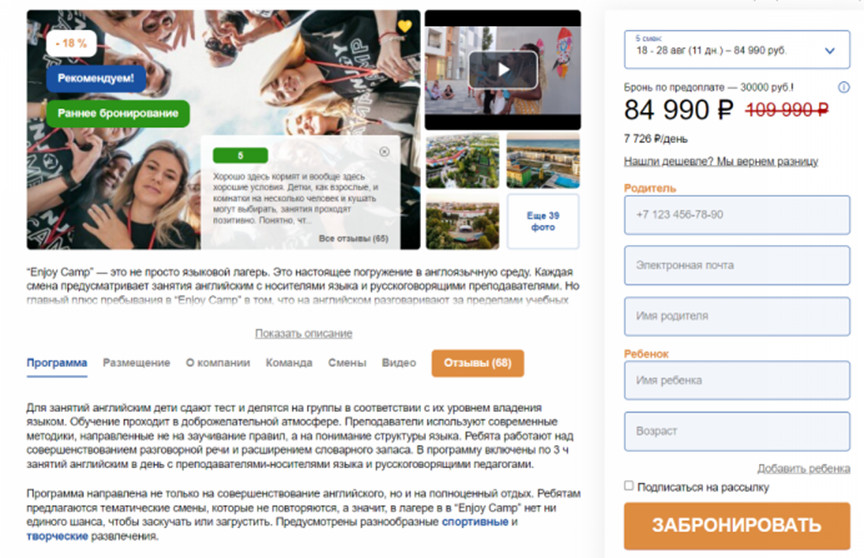
Task: View all reviews (65) link
Action: point(353,239)
